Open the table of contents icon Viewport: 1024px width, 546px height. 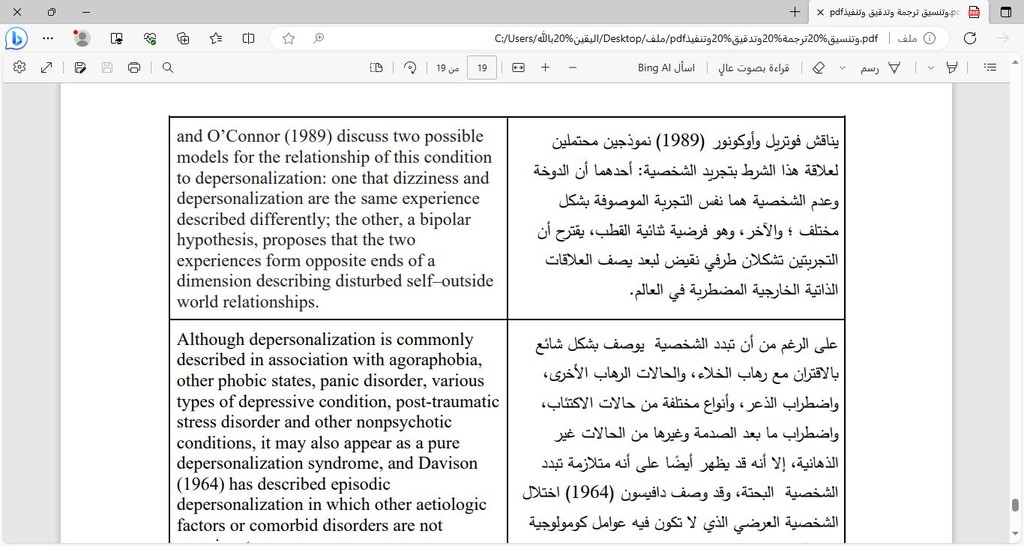(990, 67)
